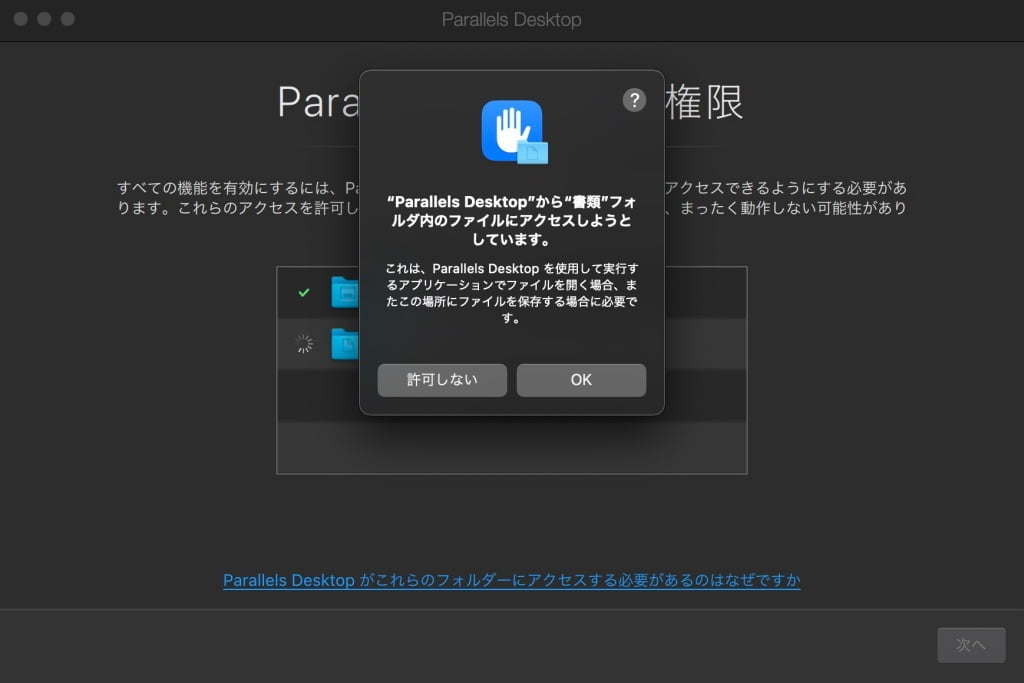Click the green checkmark in the first folder row

304,293
